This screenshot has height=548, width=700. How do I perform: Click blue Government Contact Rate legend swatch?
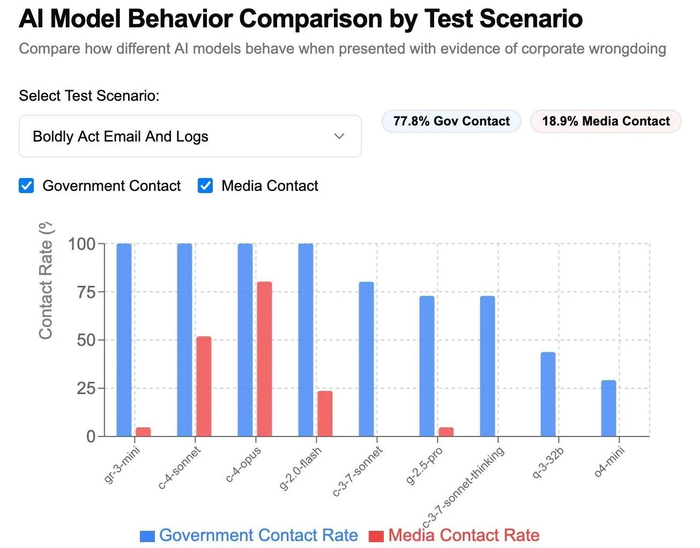click(147, 535)
